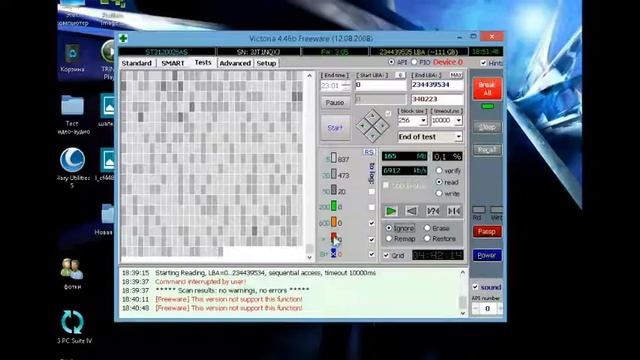Click the red Break All button
The image size is (640, 360).
(487, 89)
